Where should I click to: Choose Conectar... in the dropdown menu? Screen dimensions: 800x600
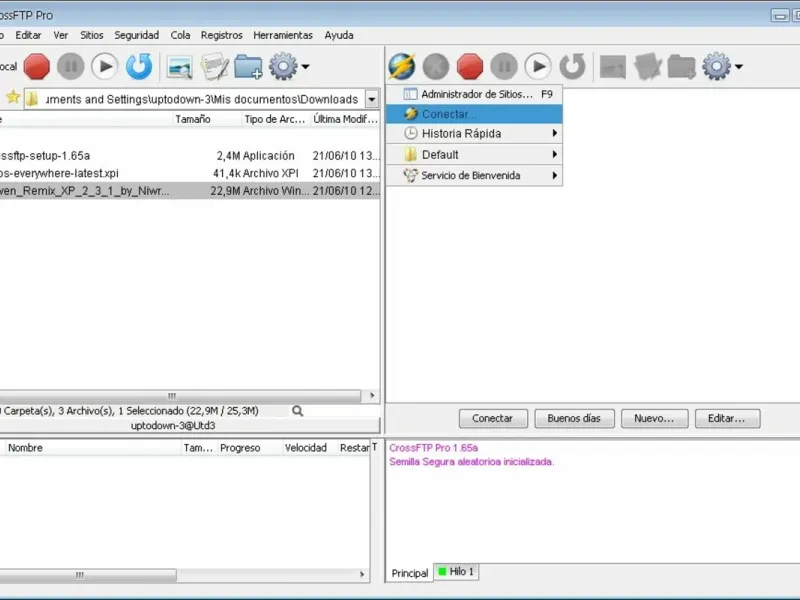[474, 114]
